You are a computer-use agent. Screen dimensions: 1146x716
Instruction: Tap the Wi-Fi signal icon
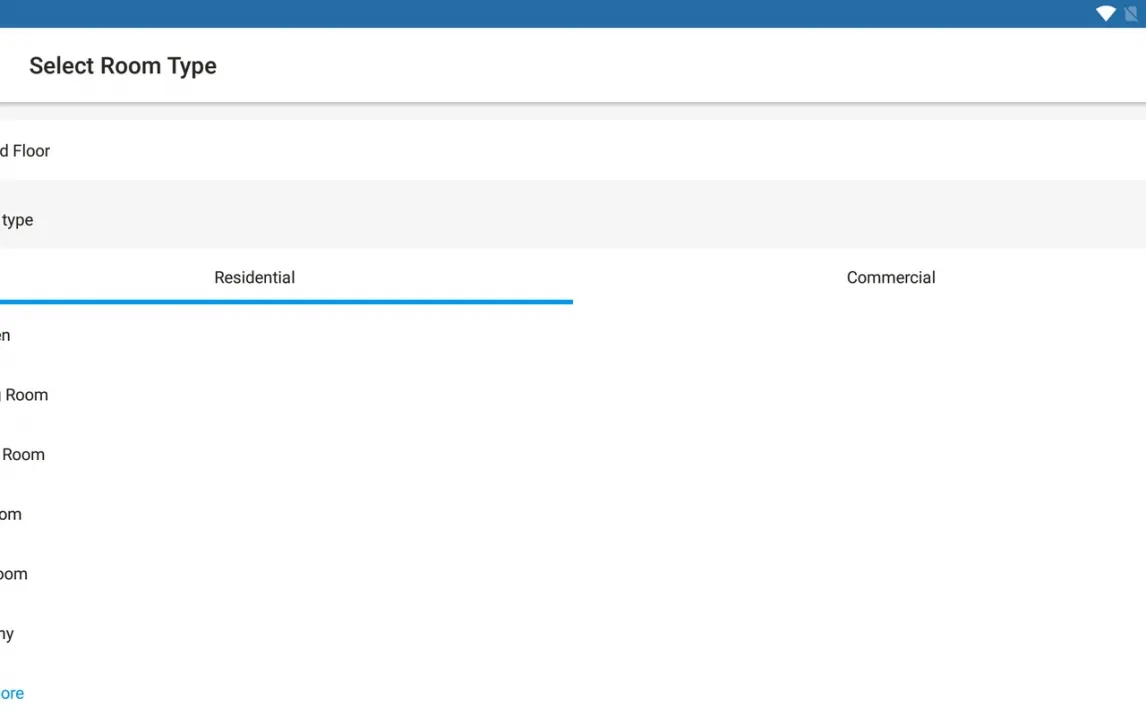click(1105, 14)
